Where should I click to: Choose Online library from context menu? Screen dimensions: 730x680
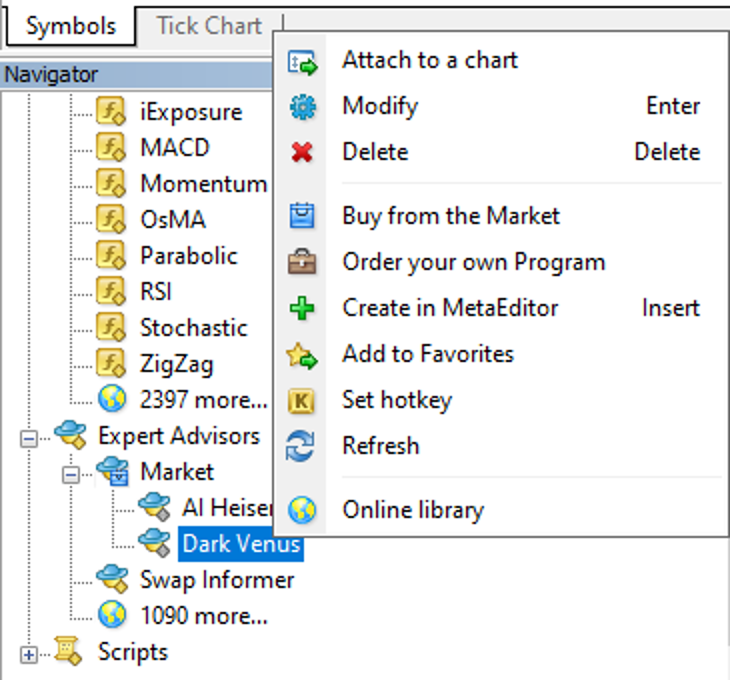pyautogui.click(x=412, y=510)
